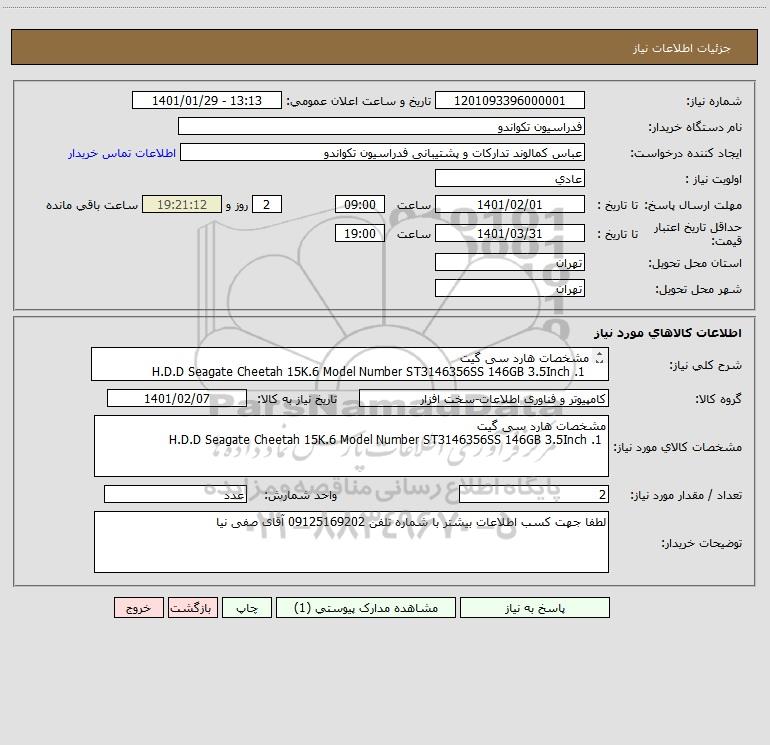Viewport: 770px width, 745px height.
Task: Click the چاپ print button
Action: [247, 607]
